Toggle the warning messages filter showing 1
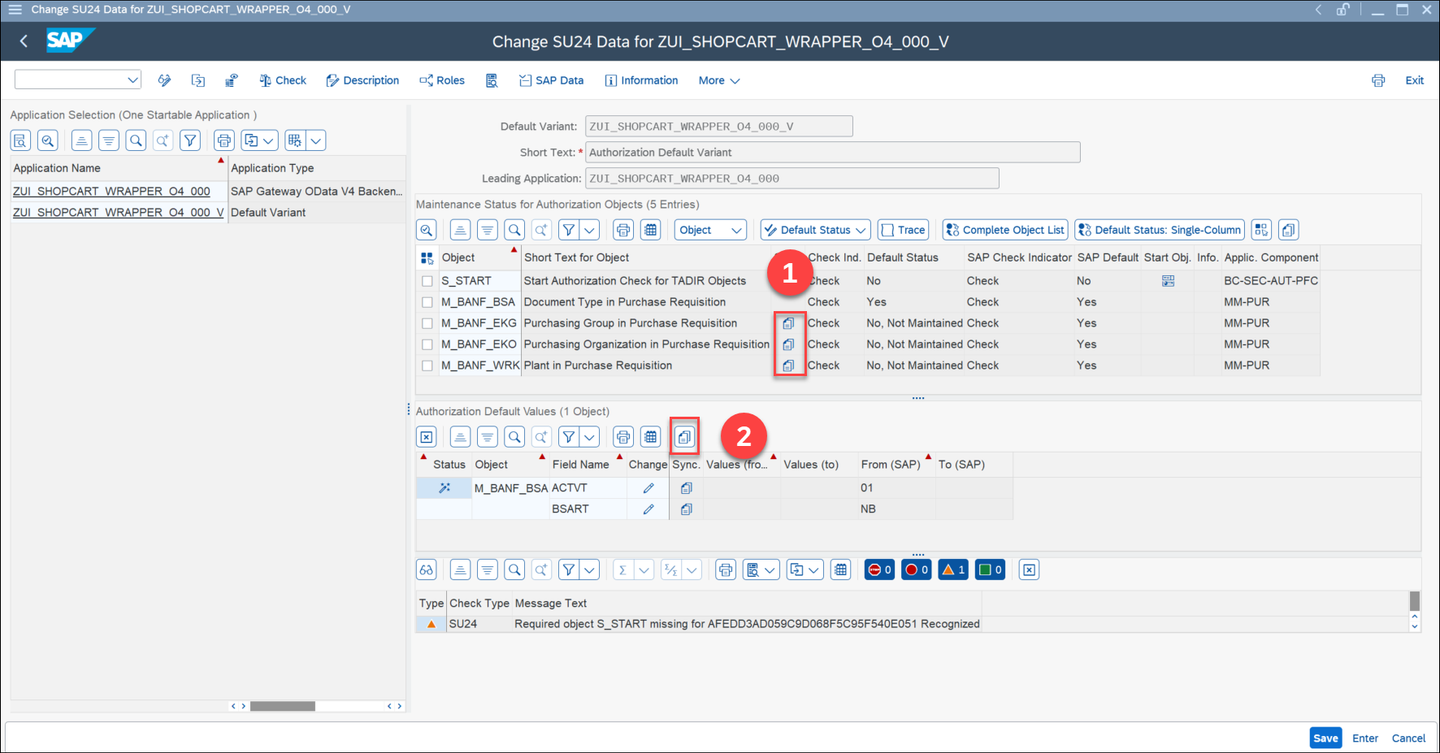 coord(953,570)
